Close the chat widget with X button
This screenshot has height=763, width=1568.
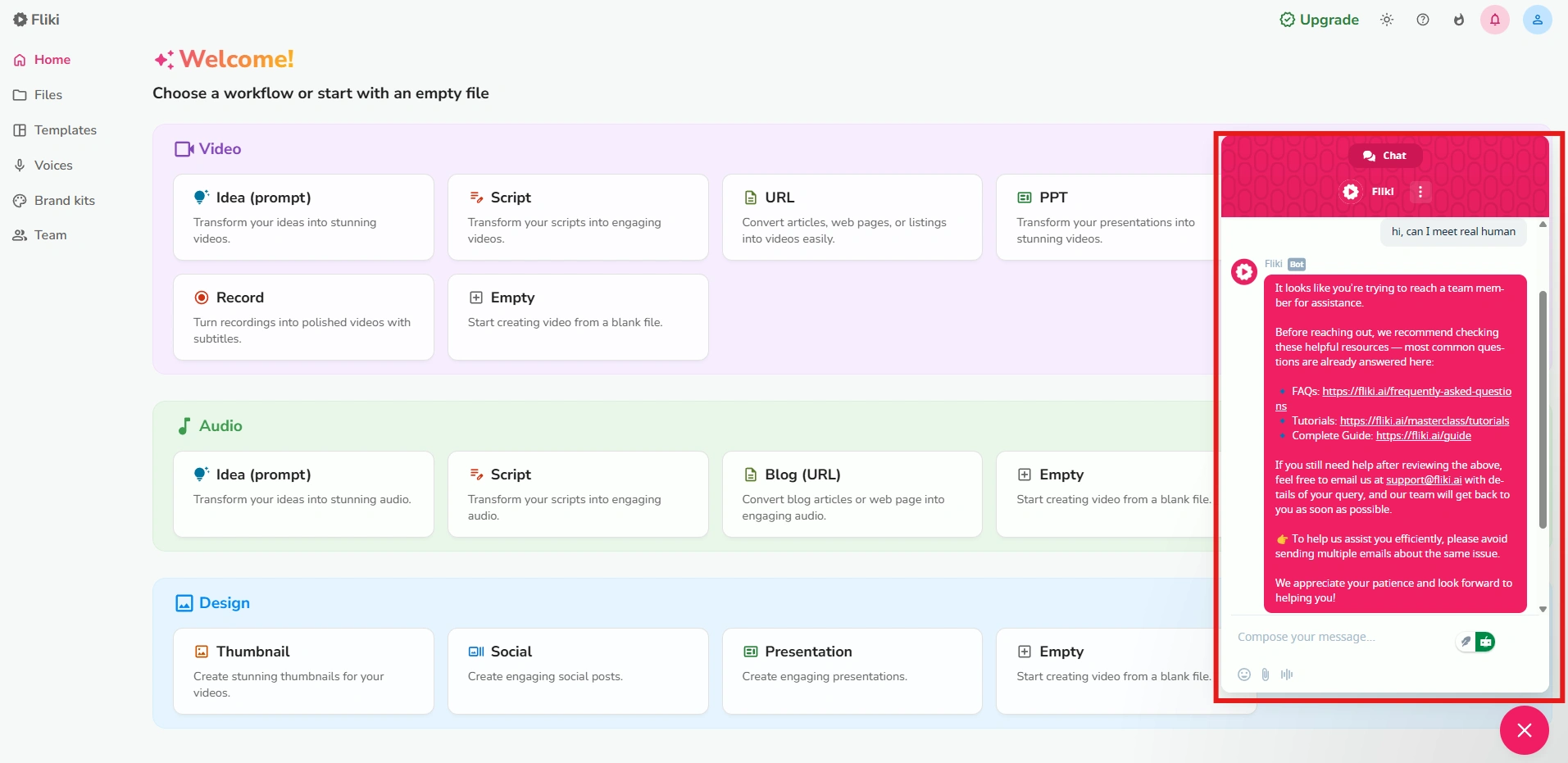1525,730
